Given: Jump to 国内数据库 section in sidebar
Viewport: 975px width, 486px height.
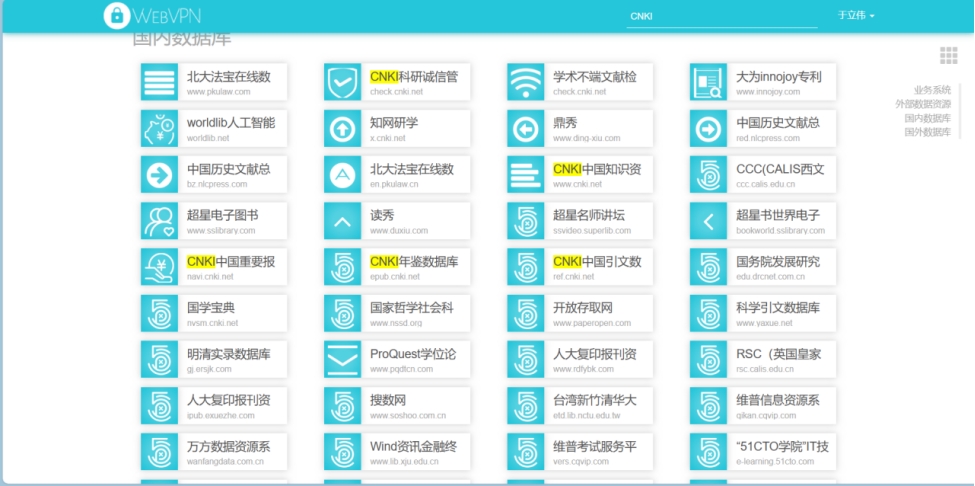Looking at the screenshot, I should coord(927,118).
